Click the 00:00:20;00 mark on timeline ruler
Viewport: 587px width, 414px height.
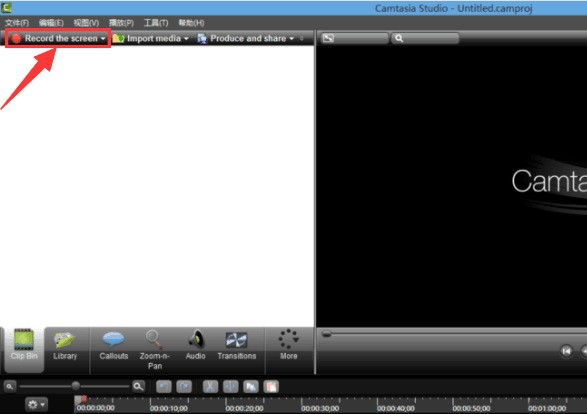(244, 408)
